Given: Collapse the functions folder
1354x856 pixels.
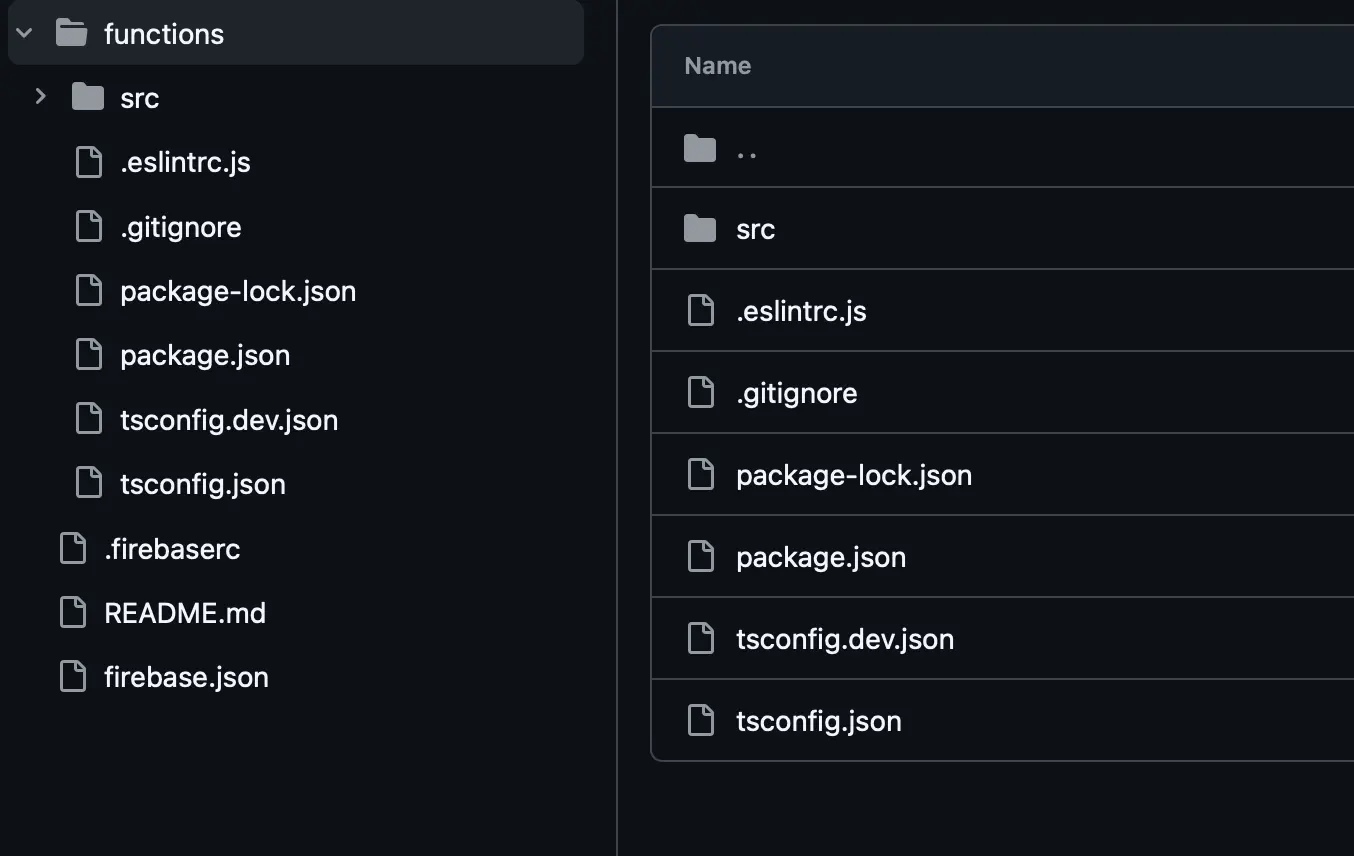Looking at the screenshot, I should tap(22, 32).
